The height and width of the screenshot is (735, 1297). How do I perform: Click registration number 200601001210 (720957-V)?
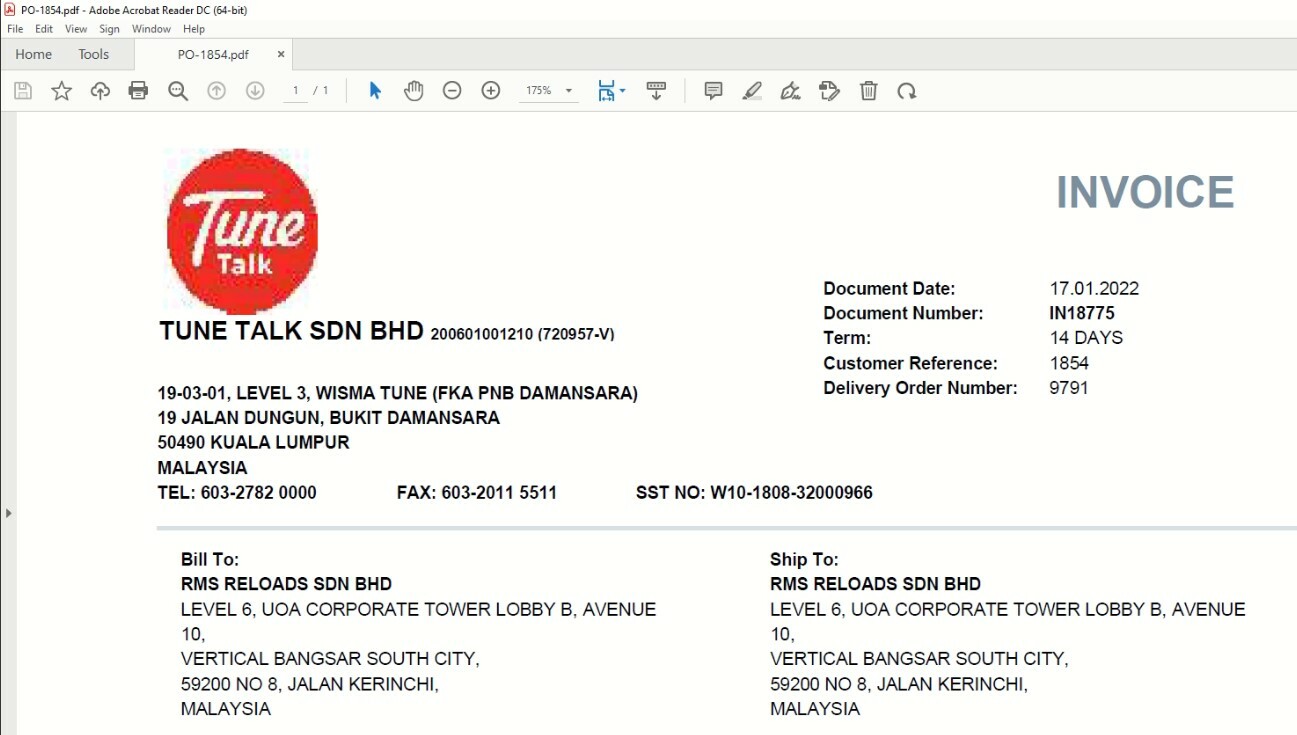pyautogui.click(x=523, y=334)
